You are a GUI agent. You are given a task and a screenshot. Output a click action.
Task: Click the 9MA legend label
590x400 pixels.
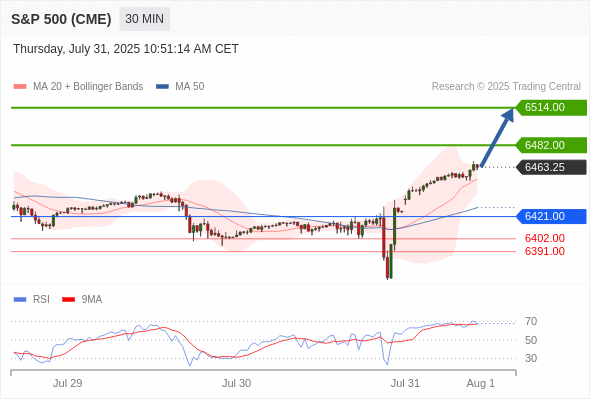[92, 300]
